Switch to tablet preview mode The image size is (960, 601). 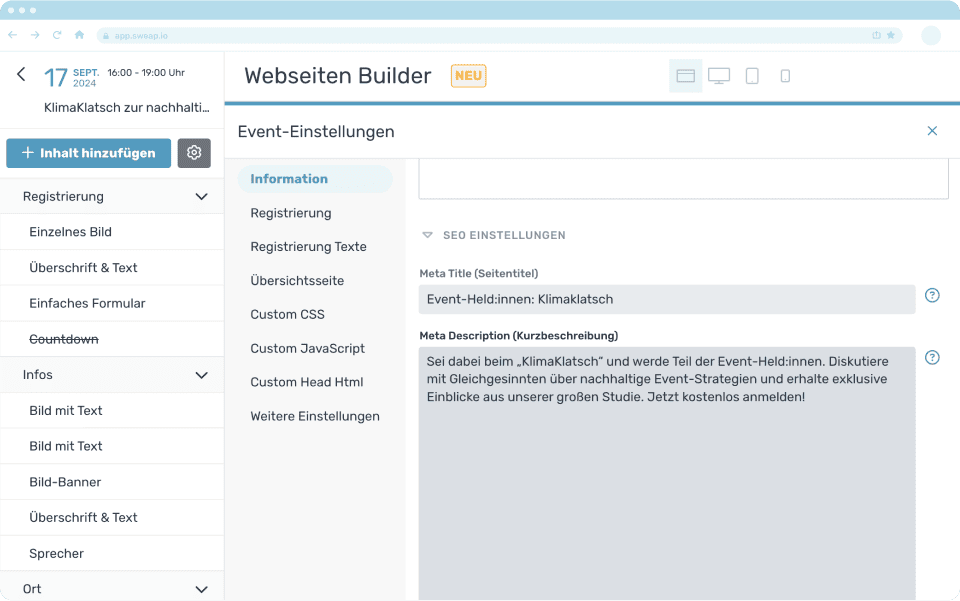pos(752,76)
